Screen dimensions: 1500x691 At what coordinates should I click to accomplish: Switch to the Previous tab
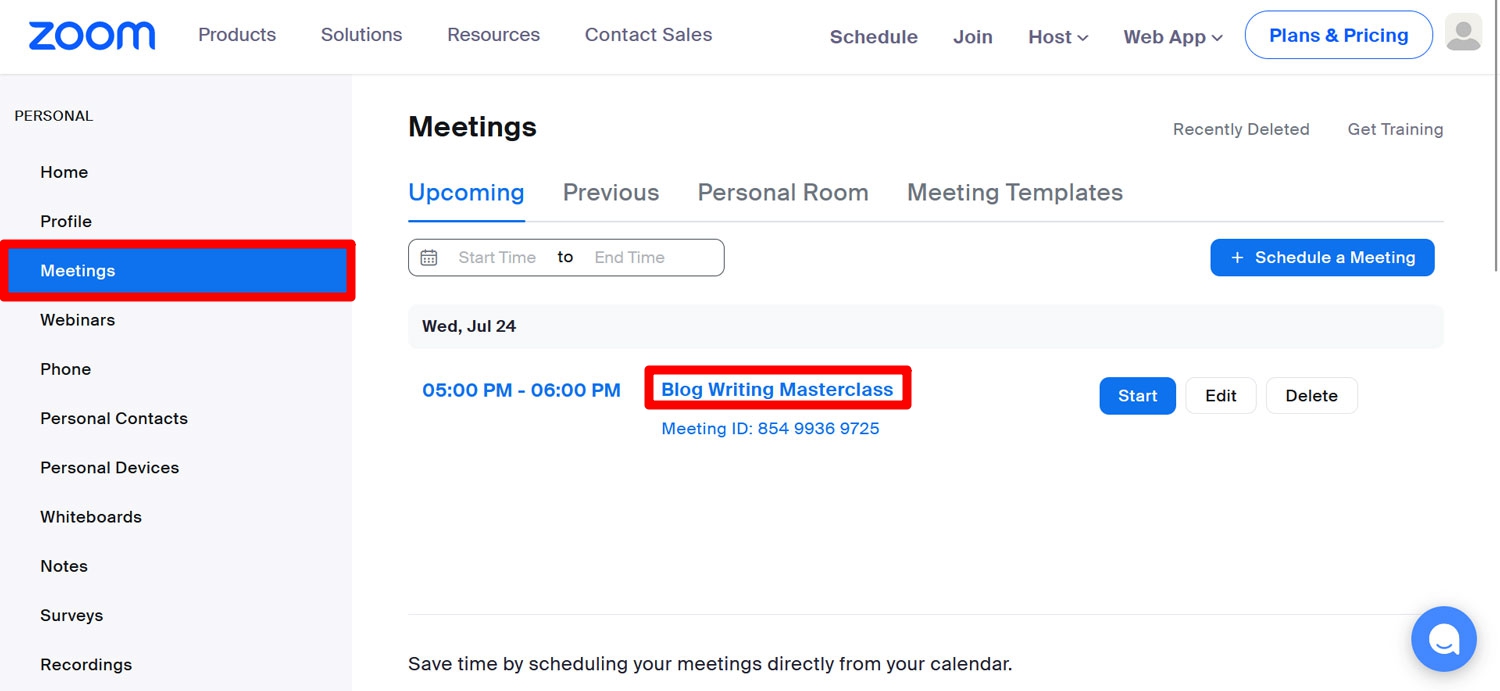pos(611,192)
